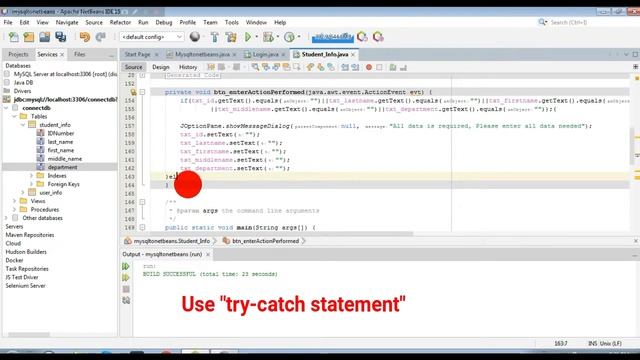
Task: Expand the Indexes folder
Action: (31, 176)
